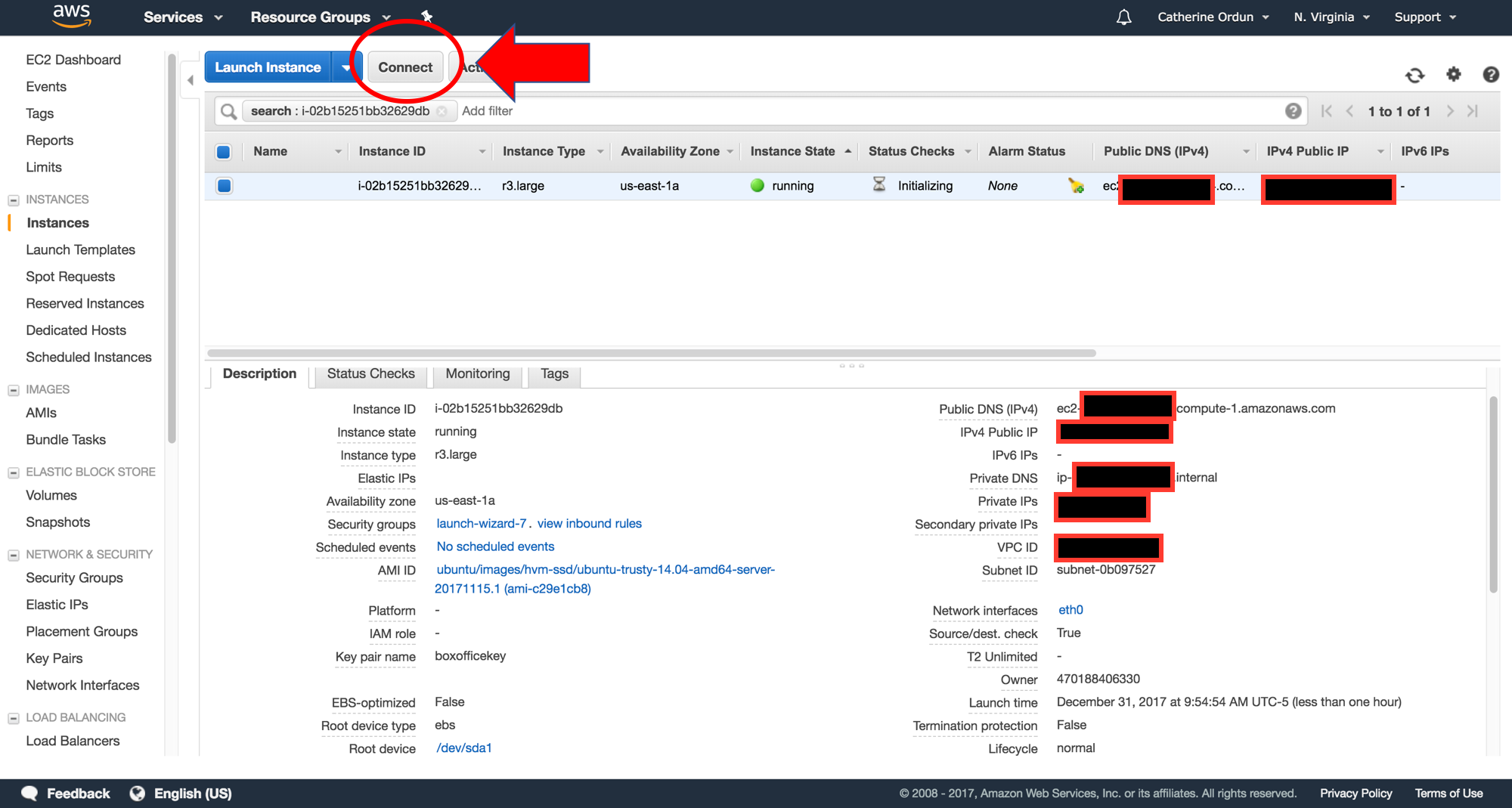Viewport: 1512px width, 808px height.
Task: Click the globe language icon
Action: [x=138, y=793]
